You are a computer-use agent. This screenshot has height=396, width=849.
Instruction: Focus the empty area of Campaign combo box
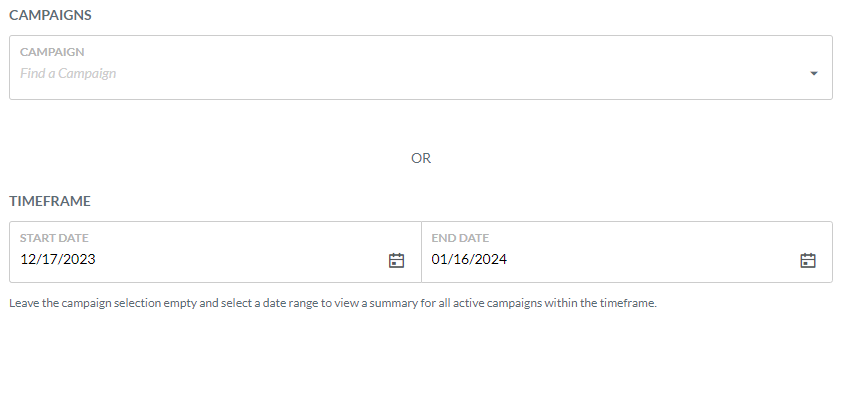460,73
